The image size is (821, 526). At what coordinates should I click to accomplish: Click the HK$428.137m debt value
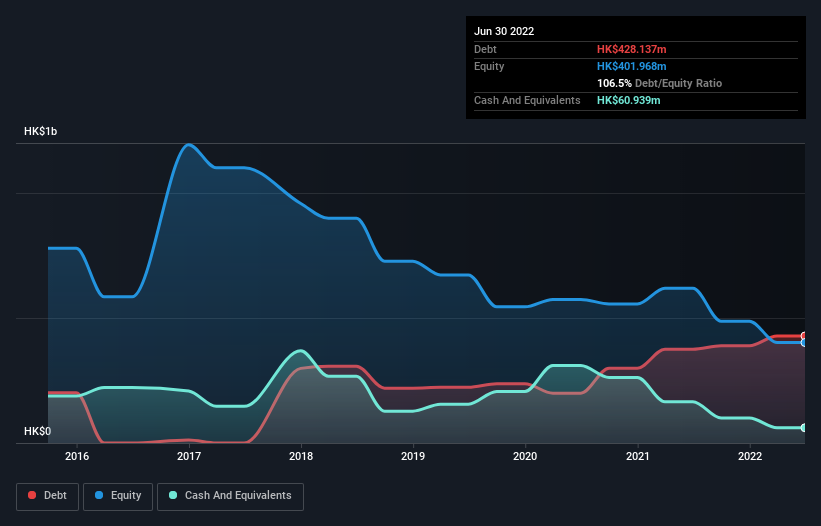[631, 49]
